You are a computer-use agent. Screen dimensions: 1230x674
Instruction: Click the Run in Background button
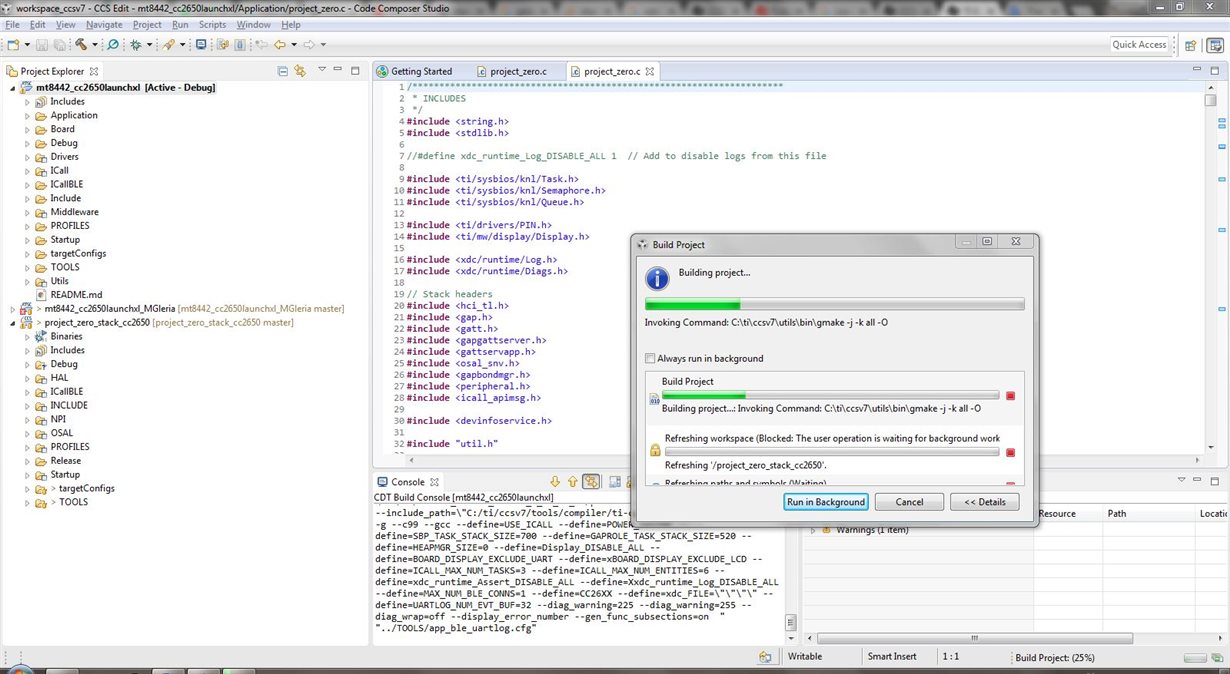click(x=825, y=501)
